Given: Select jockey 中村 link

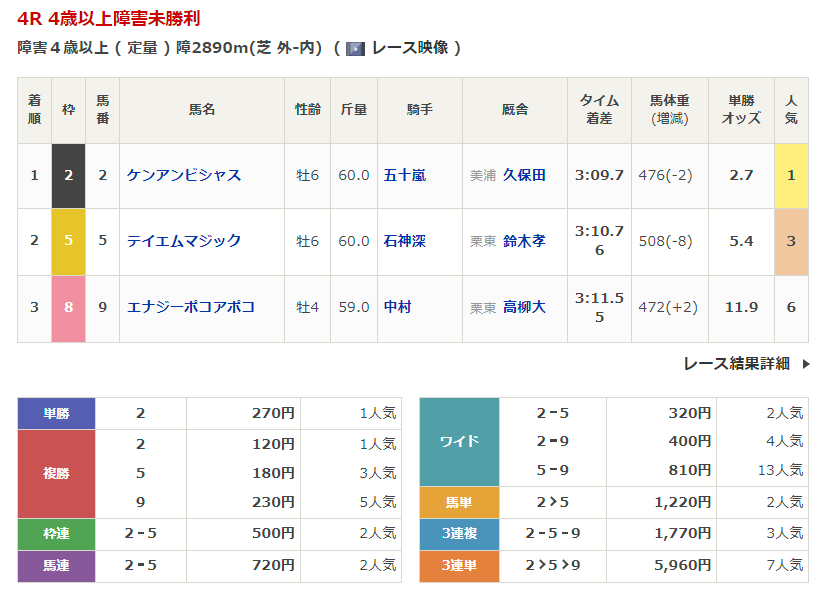Looking at the screenshot, I should (x=398, y=307).
